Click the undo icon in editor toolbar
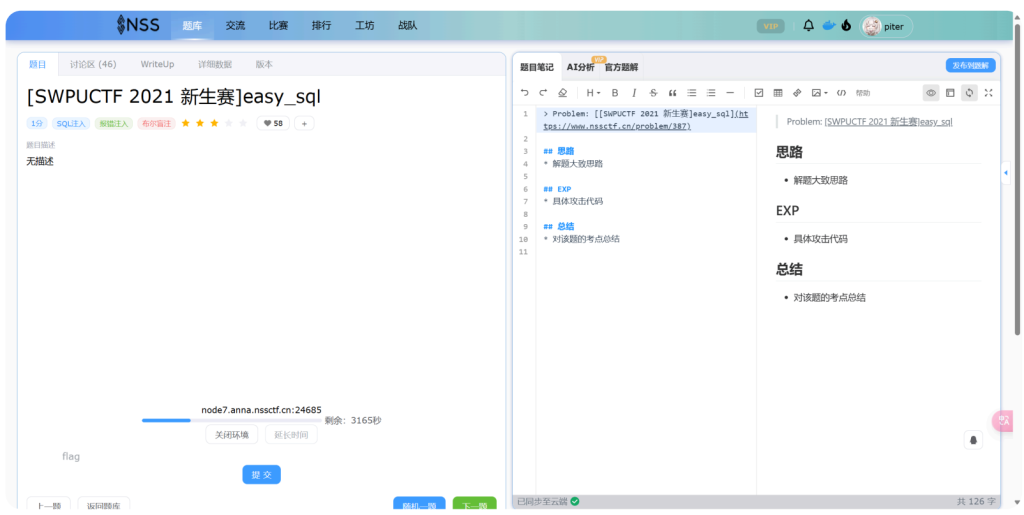1024x515 pixels. click(x=525, y=93)
